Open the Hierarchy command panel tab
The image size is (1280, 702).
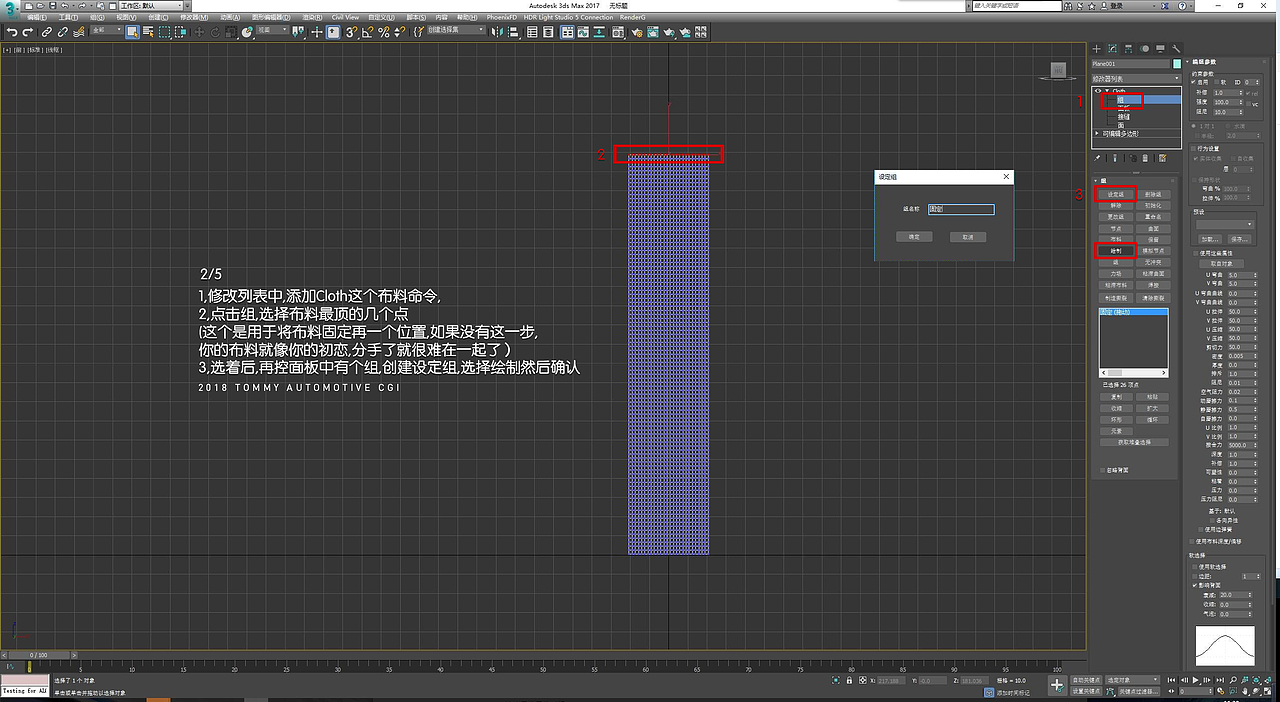pos(1128,49)
